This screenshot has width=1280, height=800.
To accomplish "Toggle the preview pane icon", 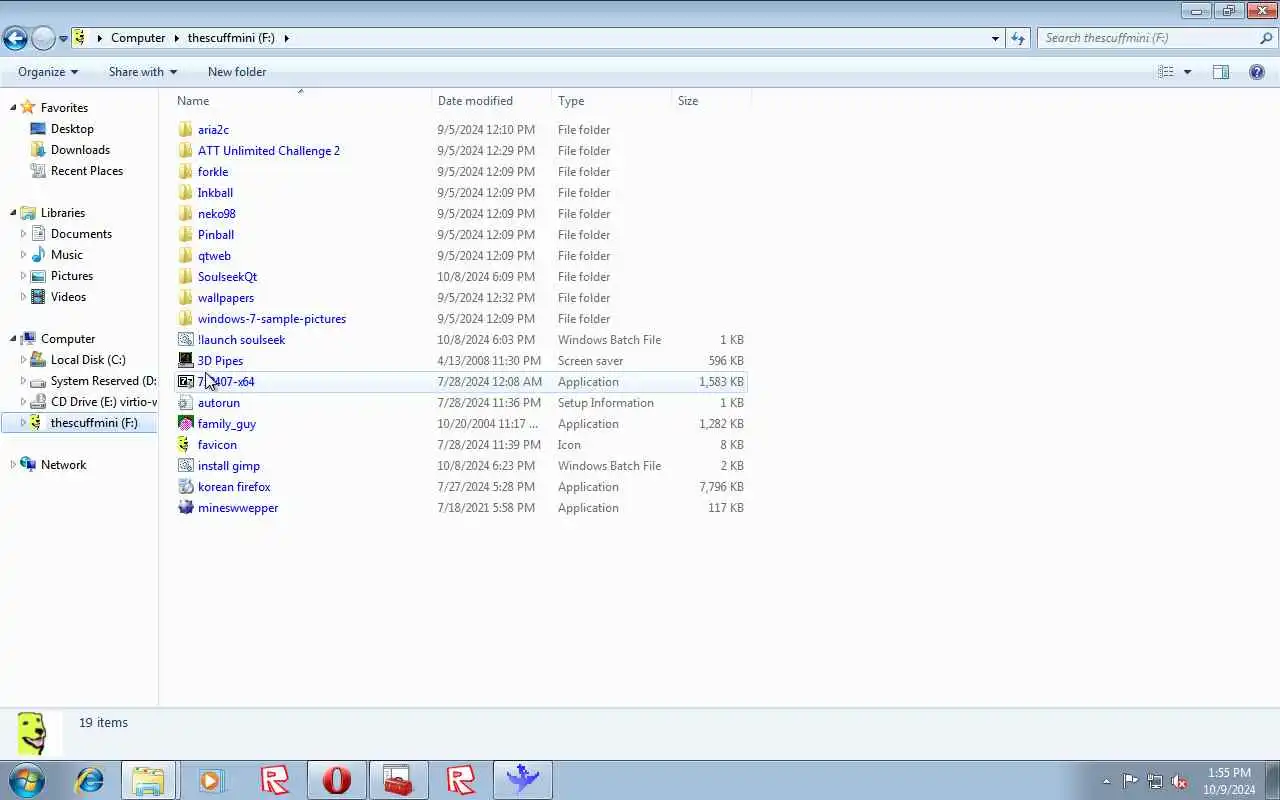I will point(1221,72).
